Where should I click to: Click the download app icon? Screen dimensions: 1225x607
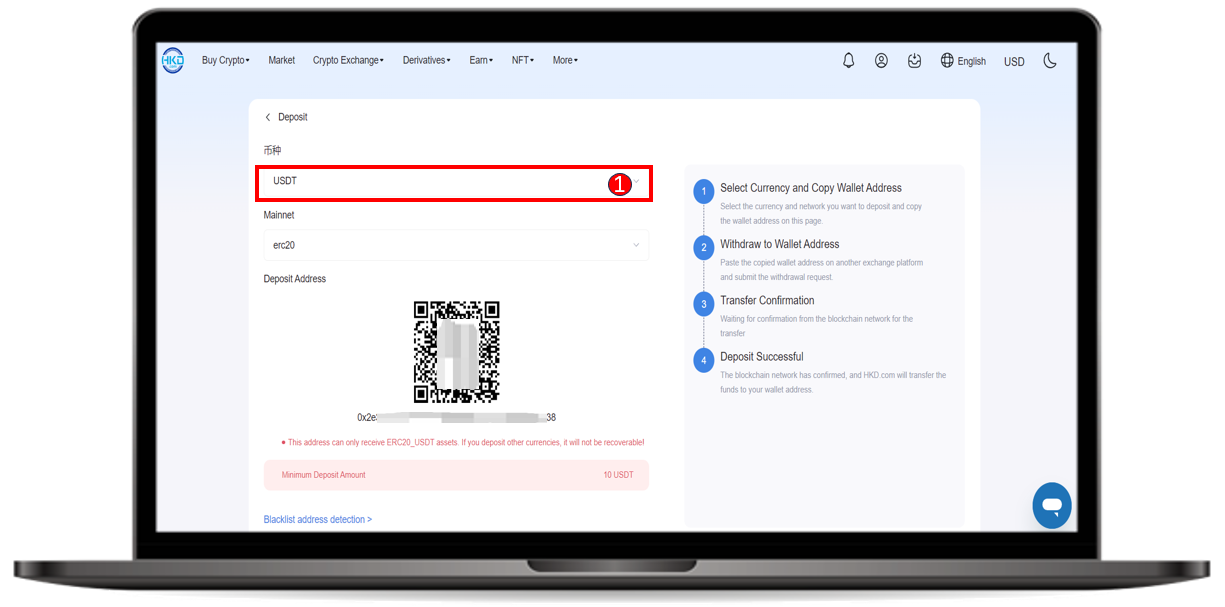(914, 60)
